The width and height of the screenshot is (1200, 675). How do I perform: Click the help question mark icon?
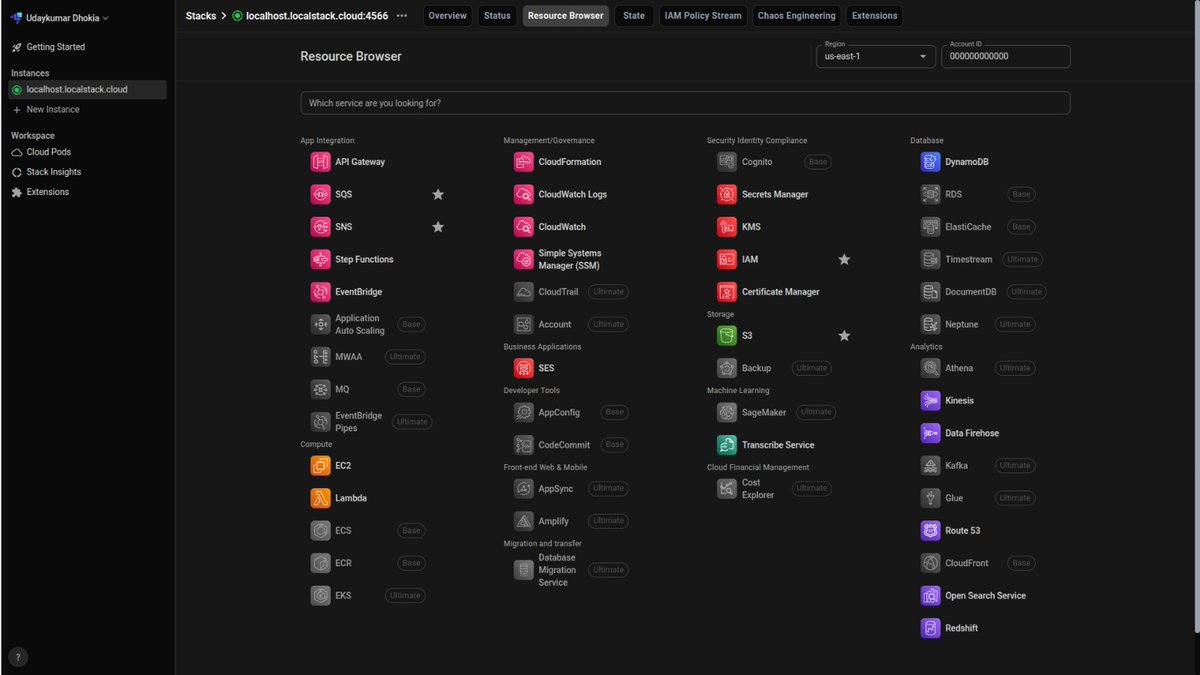(18, 657)
